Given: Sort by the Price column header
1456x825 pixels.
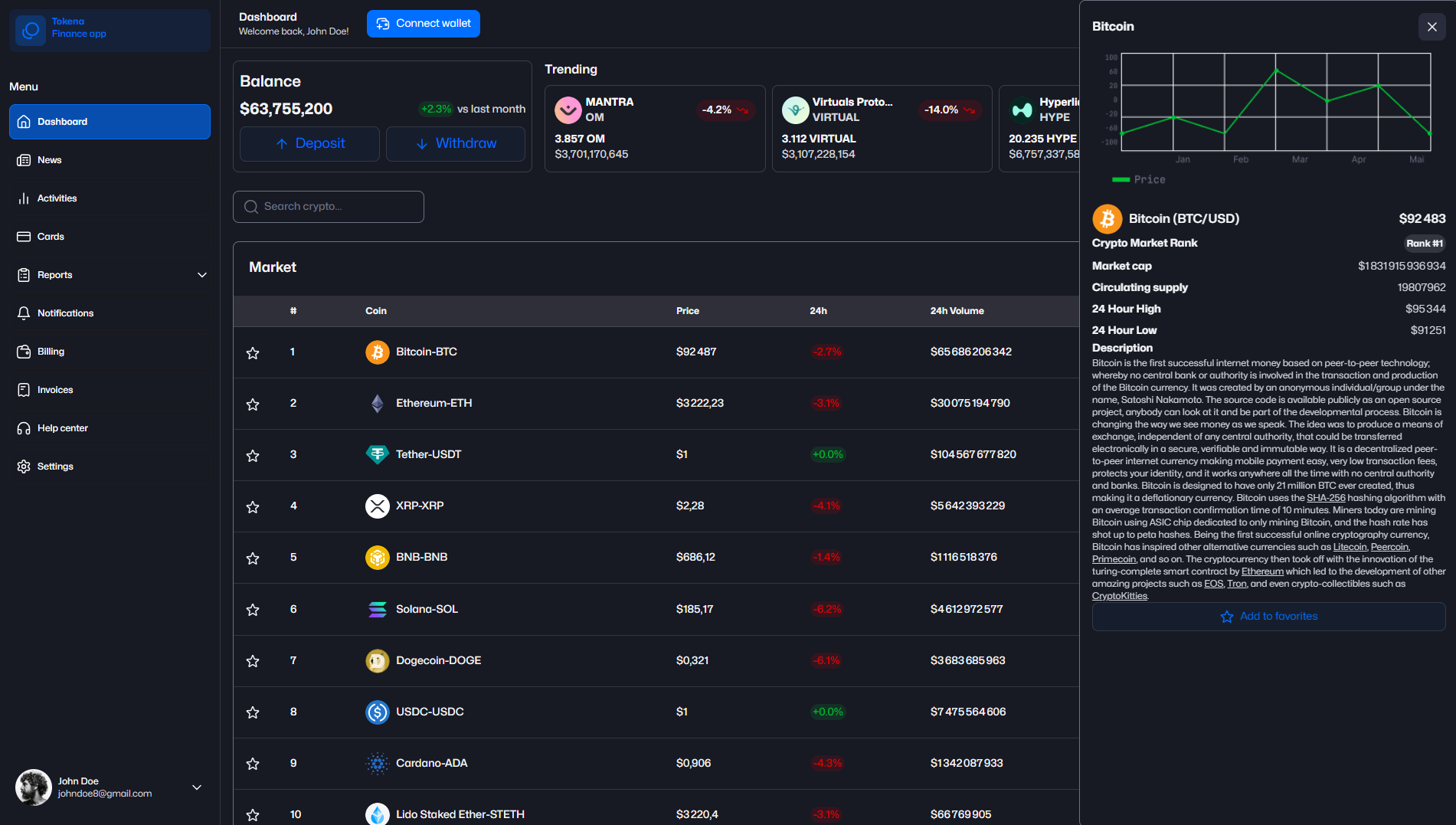Looking at the screenshot, I should click(688, 311).
